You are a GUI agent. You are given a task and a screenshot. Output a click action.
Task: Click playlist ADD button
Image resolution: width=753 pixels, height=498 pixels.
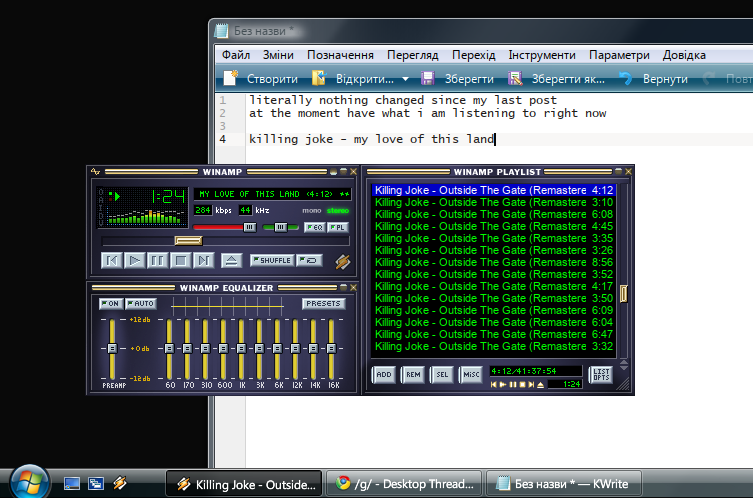(x=384, y=375)
